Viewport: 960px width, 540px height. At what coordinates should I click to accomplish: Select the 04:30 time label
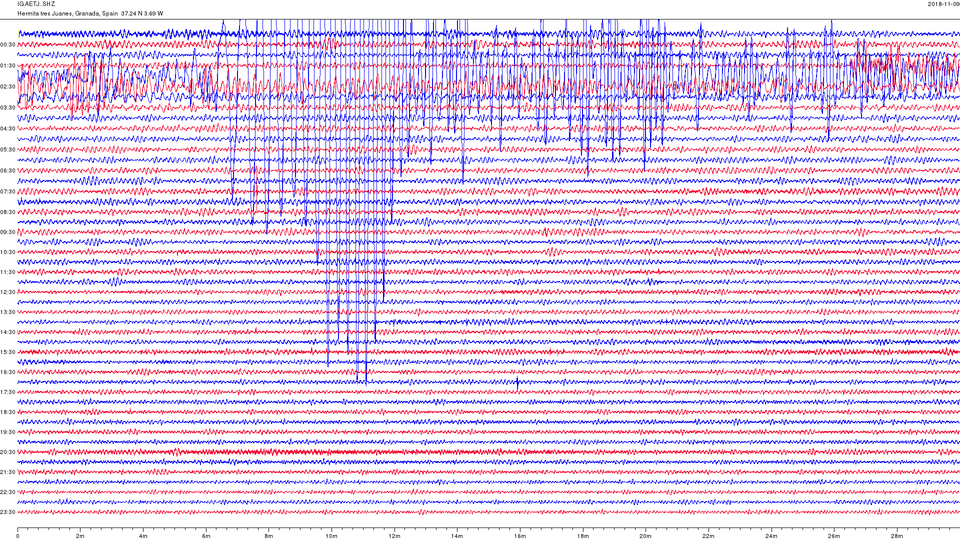click(8, 129)
